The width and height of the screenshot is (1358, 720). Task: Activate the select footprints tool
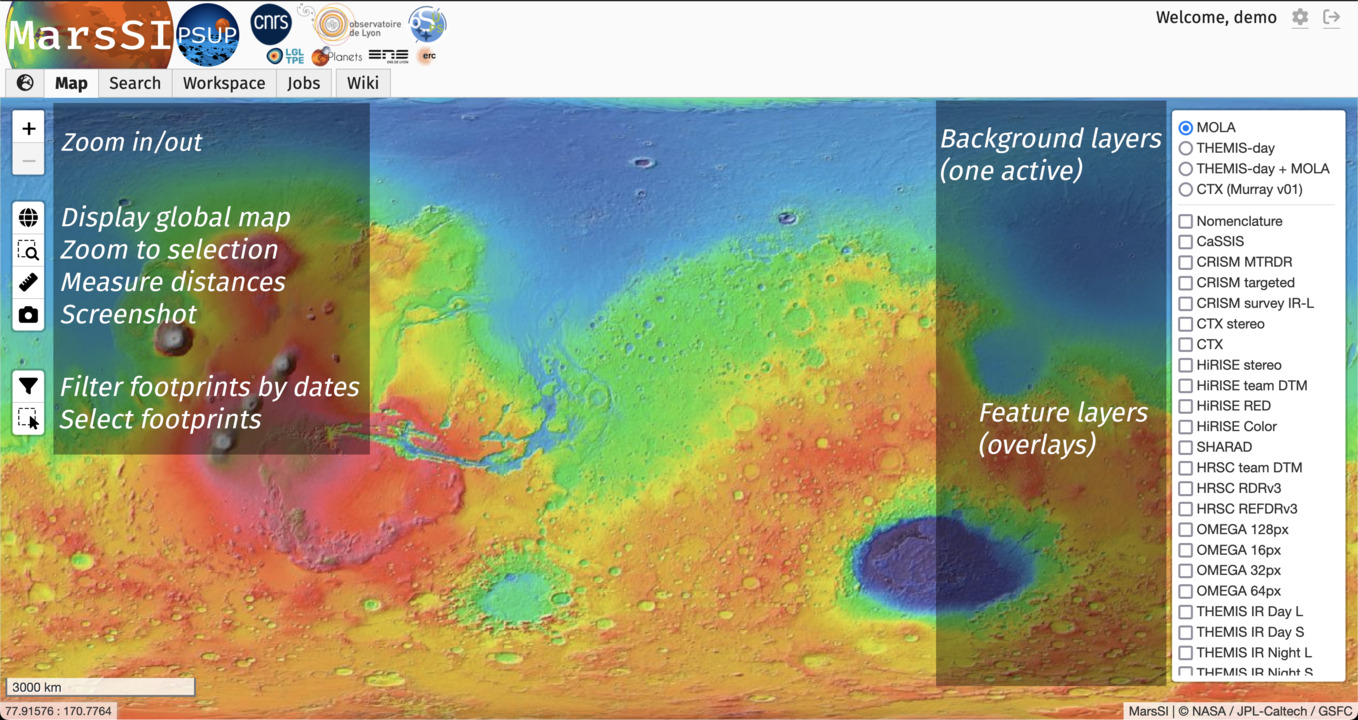click(28, 418)
